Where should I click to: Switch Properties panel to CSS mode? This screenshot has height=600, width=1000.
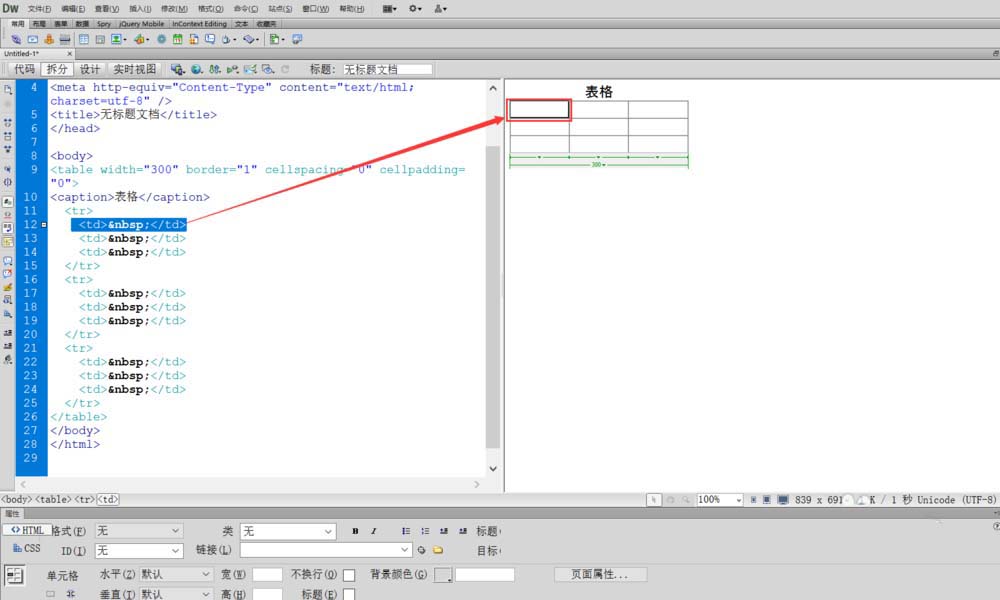point(27,548)
